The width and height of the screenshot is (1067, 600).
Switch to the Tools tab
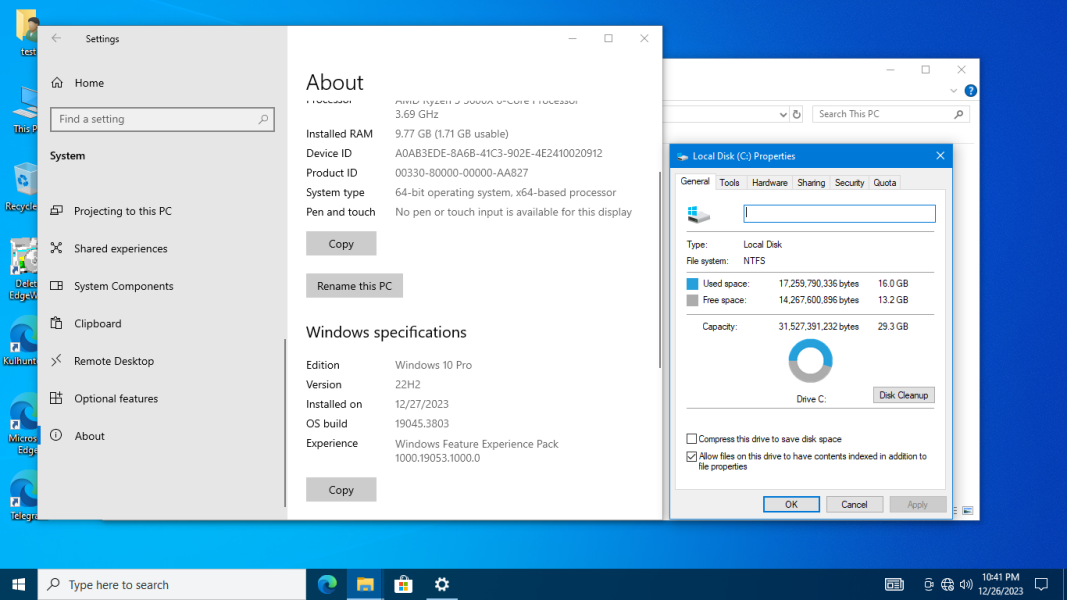pos(729,182)
